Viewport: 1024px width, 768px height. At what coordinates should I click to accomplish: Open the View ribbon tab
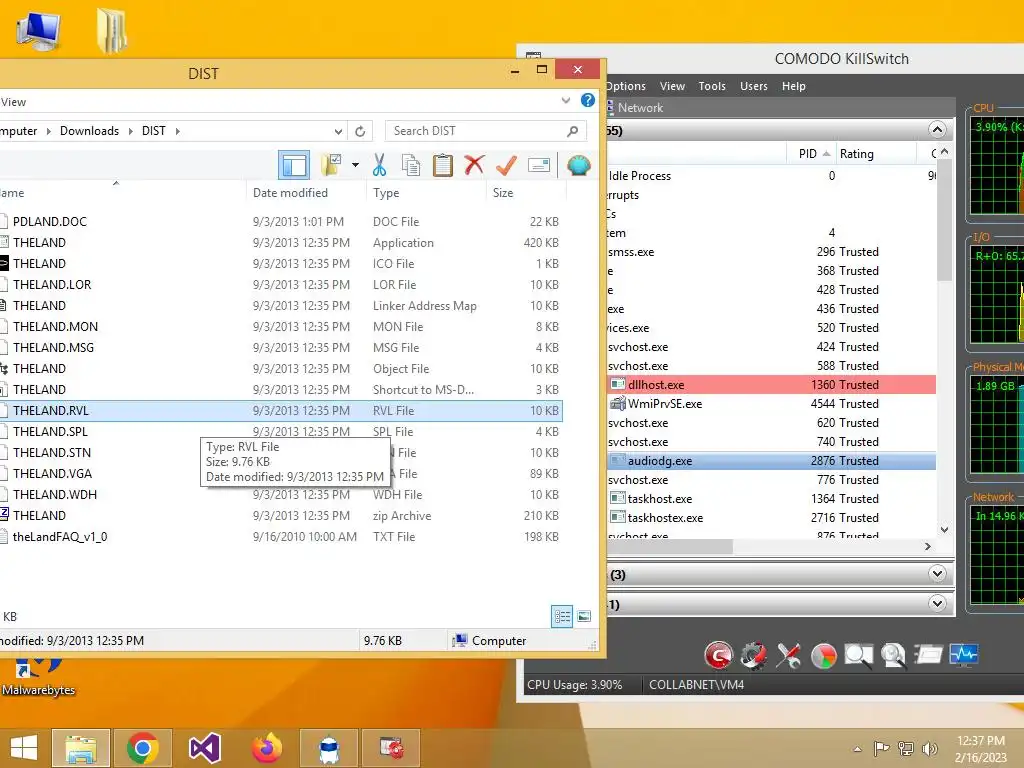(13, 102)
